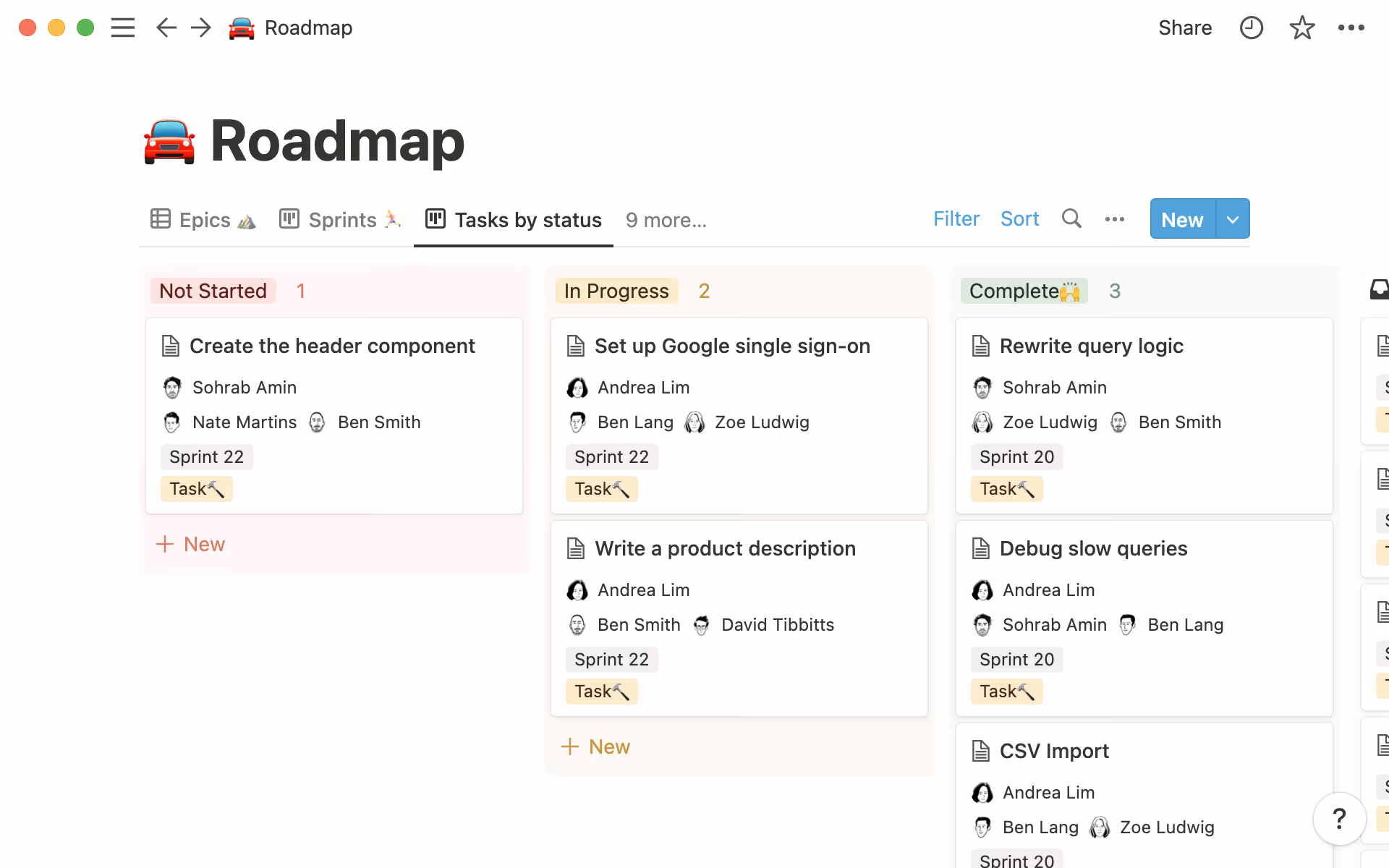Open the CSV Import task card
1389x868 pixels.
click(1053, 751)
